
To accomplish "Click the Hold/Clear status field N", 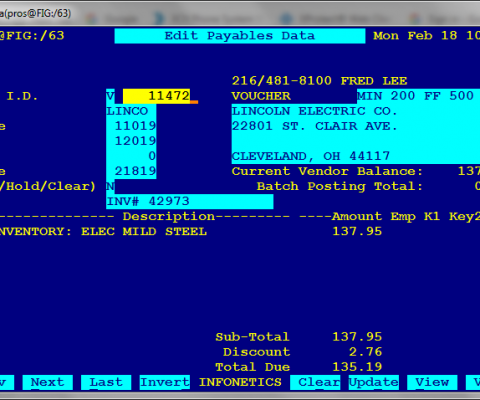I will coord(110,186).
